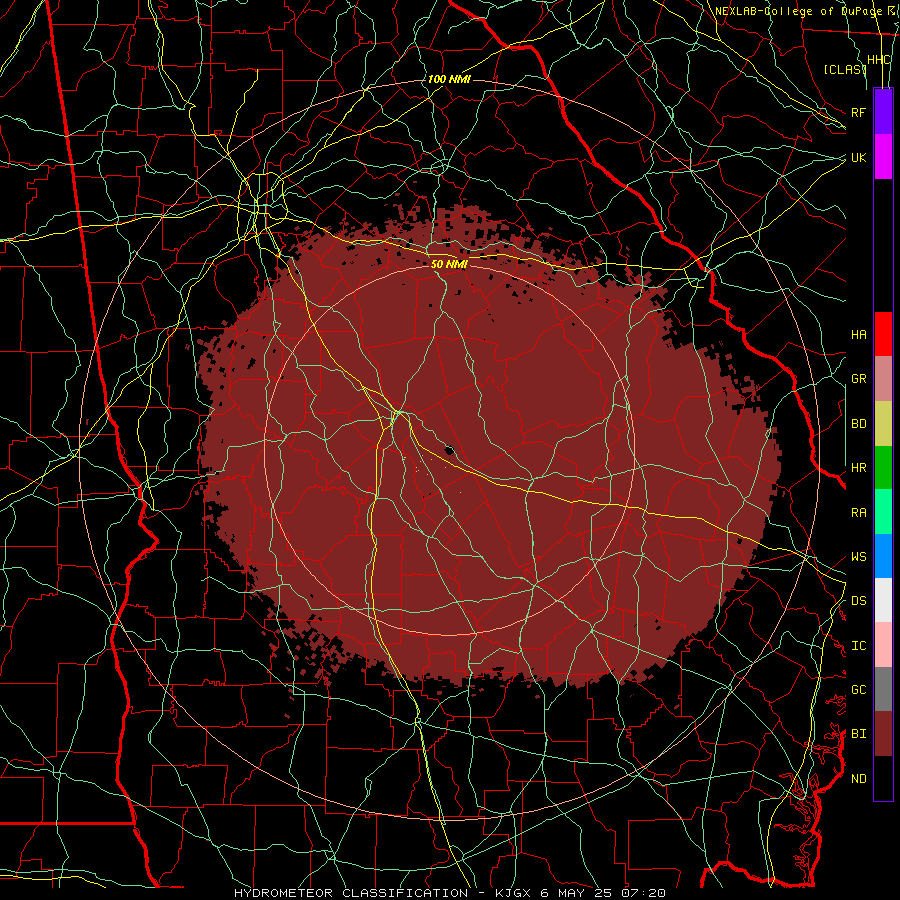
Task: Click the 100 NMI range ring label
Action: click(x=449, y=79)
